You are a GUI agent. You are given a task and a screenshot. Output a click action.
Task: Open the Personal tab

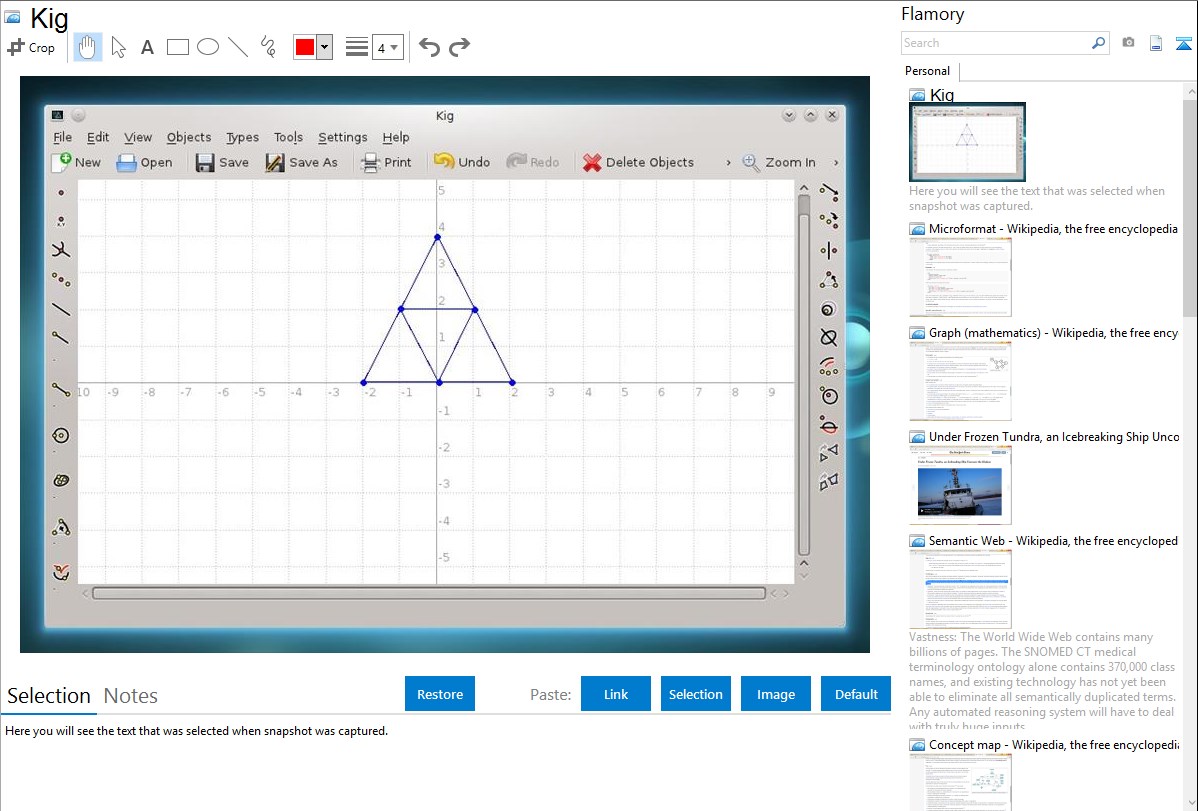(x=927, y=71)
